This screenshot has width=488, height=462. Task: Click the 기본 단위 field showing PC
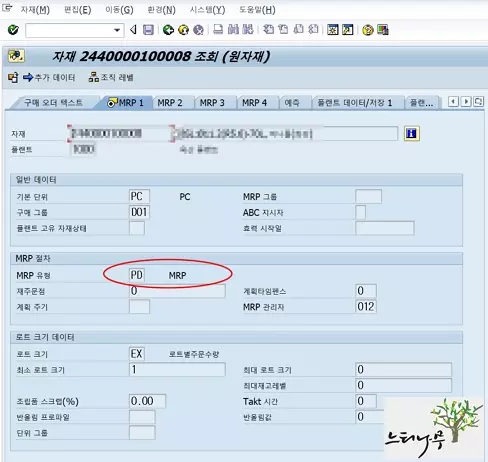tap(139, 196)
